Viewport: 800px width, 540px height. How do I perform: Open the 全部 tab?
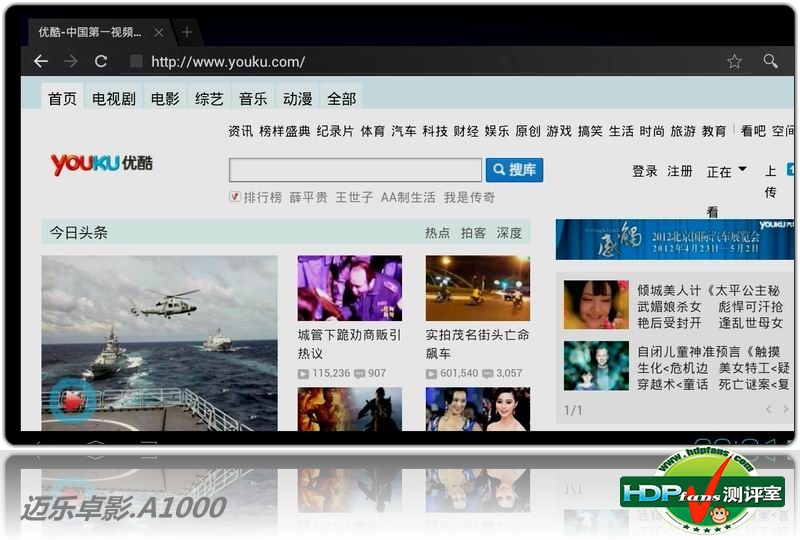[x=341, y=98]
